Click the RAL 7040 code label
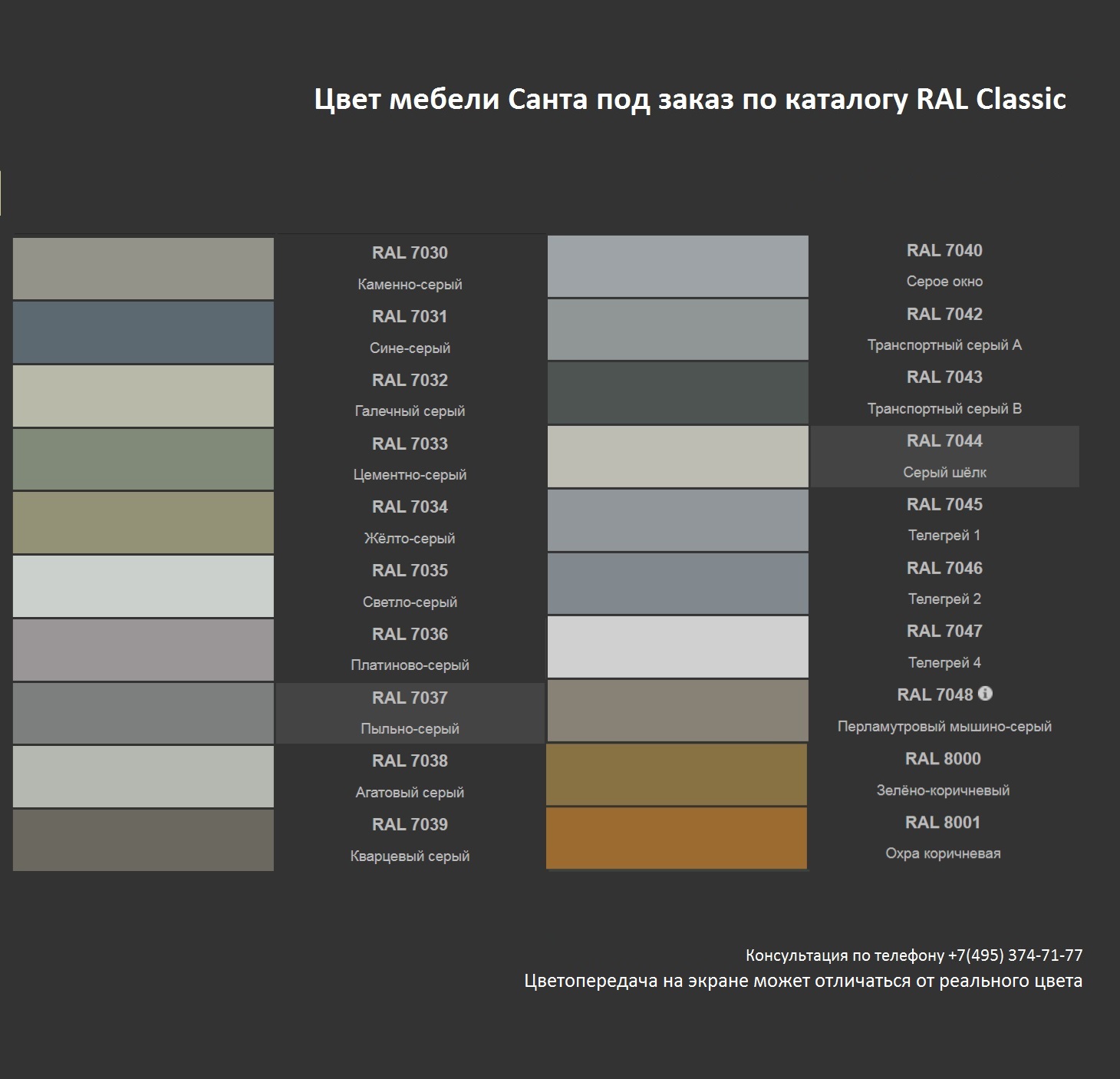 (x=944, y=250)
